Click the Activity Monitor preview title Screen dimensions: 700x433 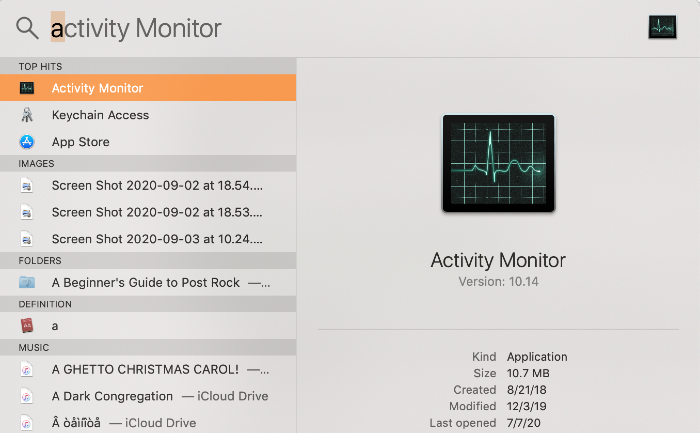coord(498,260)
